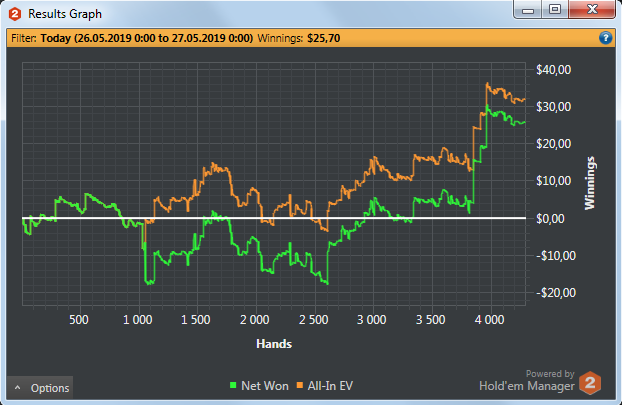
Task: Click the Today date range filter text
Action: (147, 38)
